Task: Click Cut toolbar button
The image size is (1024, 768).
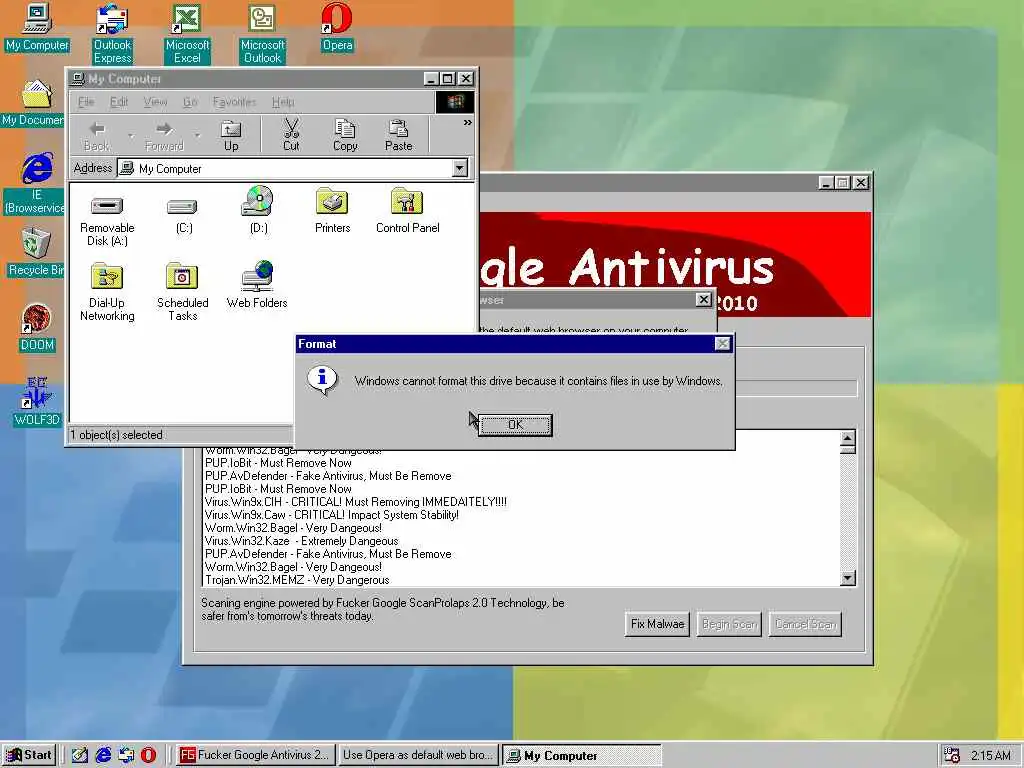Action: point(291,136)
